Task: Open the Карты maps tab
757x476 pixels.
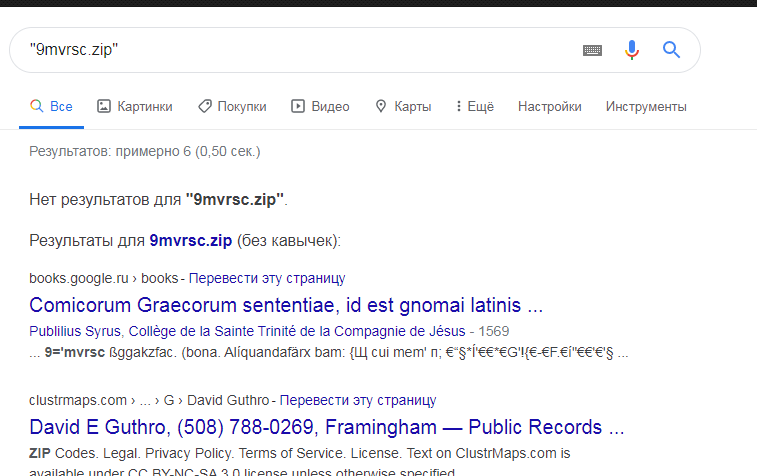Action: click(x=403, y=107)
